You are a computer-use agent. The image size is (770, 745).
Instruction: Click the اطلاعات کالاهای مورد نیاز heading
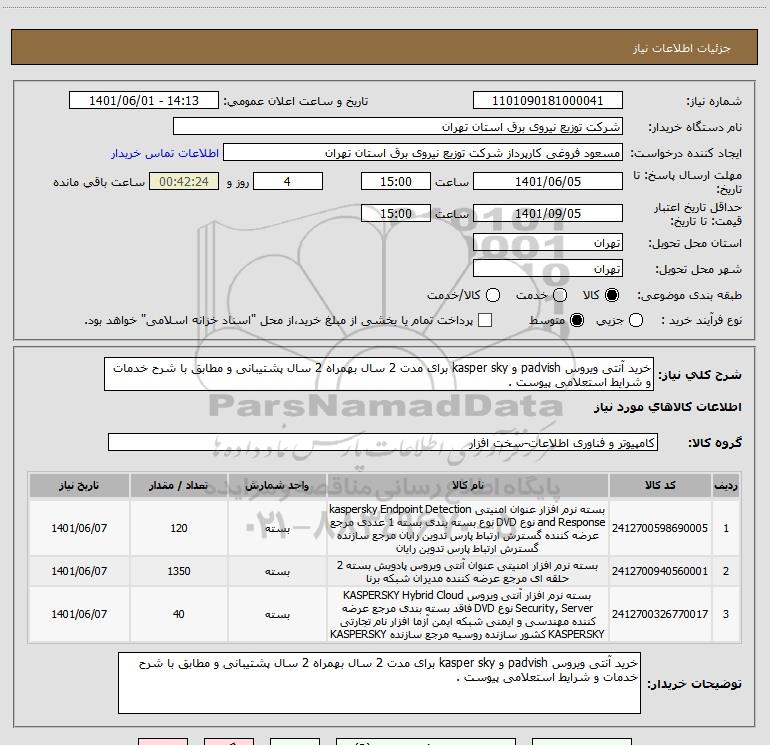668,407
